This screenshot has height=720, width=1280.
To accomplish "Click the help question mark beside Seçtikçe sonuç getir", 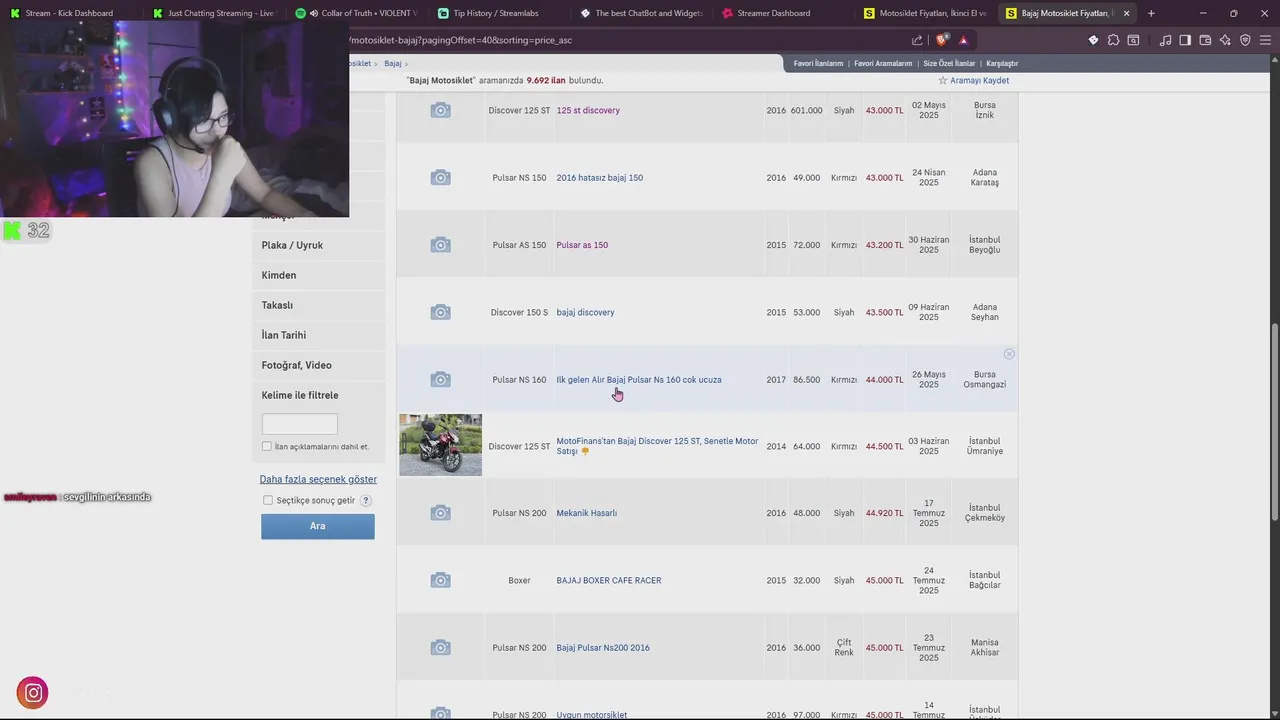I will pyautogui.click(x=366, y=500).
